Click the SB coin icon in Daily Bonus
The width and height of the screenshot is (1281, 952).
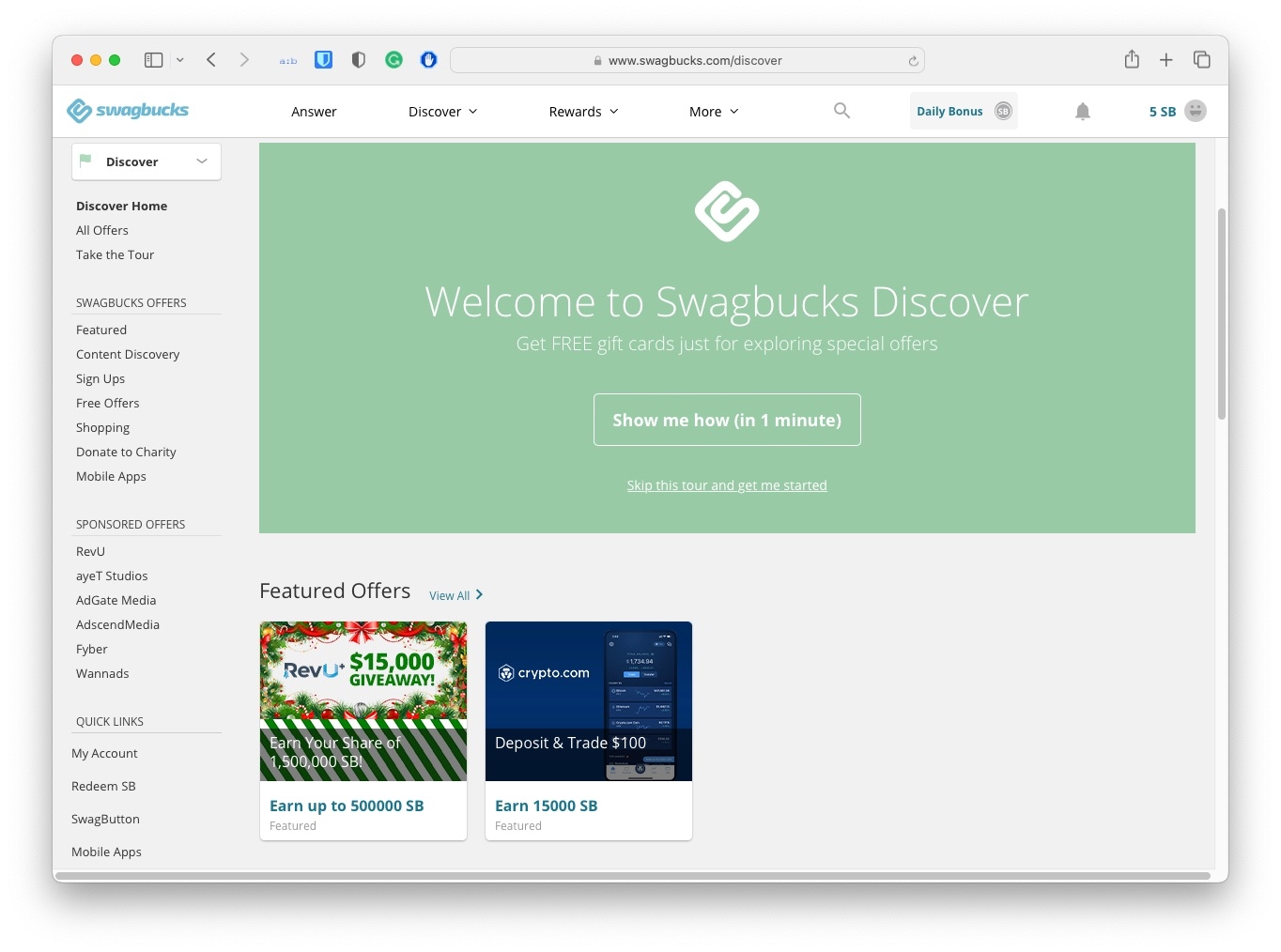point(1003,111)
